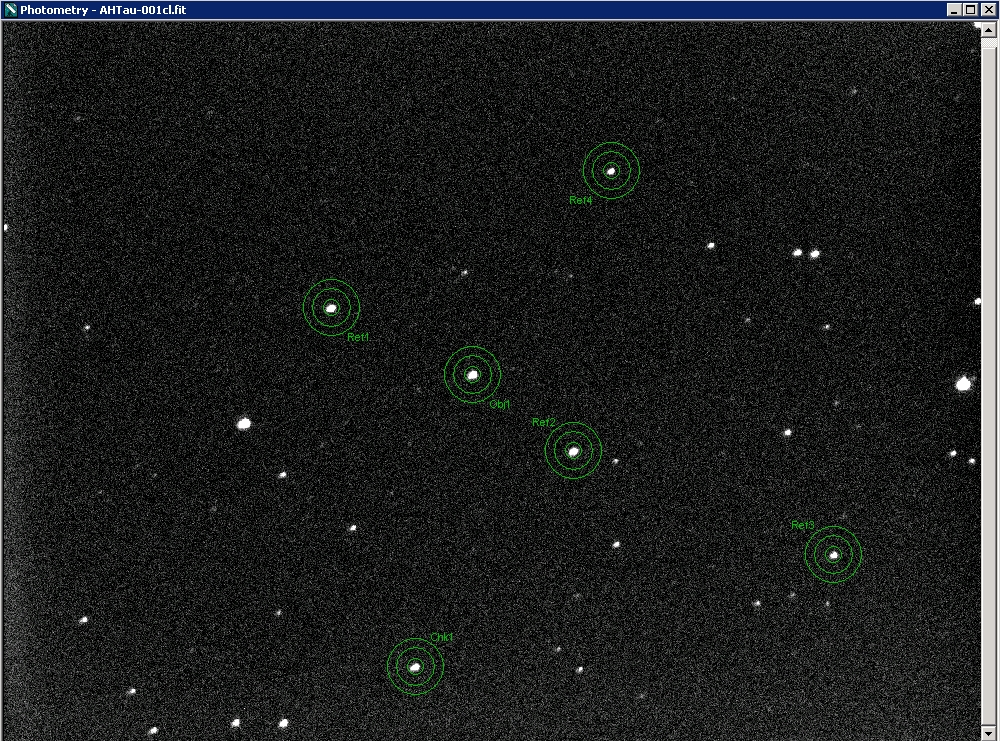This screenshot has width=1000, height=741.
Task: Maximize the Photometry window
Action: (x=970, y=10)
